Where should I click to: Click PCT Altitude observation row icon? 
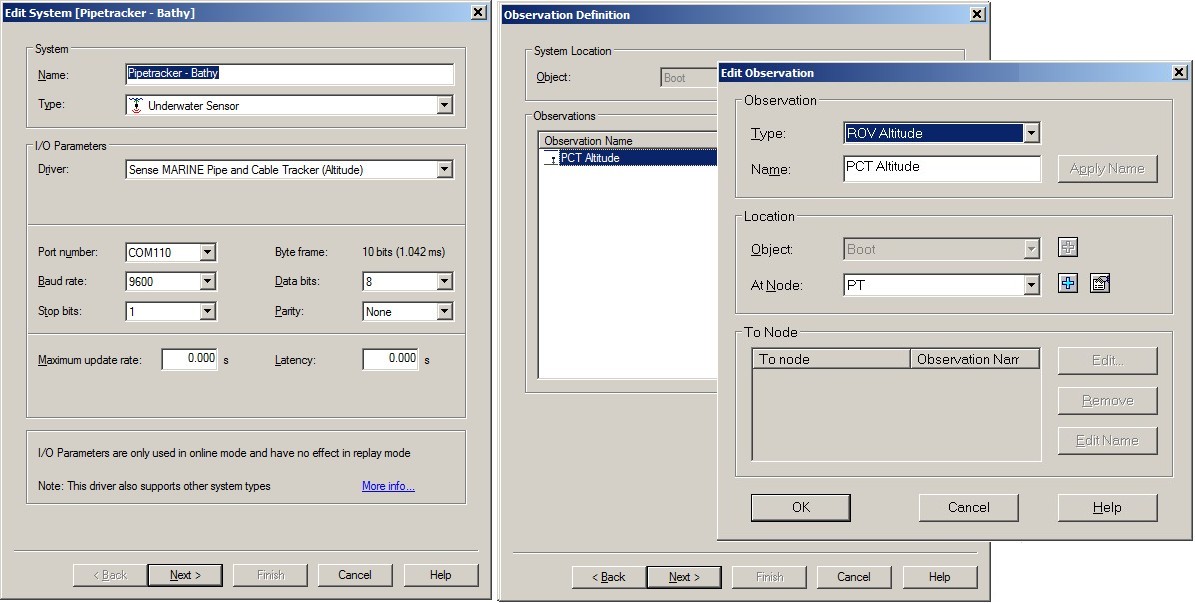(x=552, y=159)
